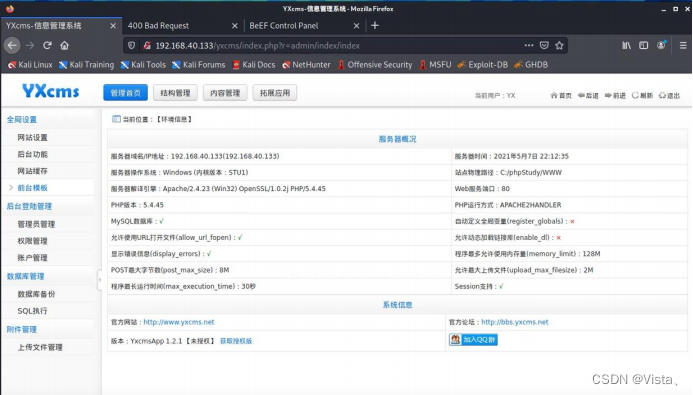
Task: Select the 结构管理 navigation button
Action: point(175,93)
